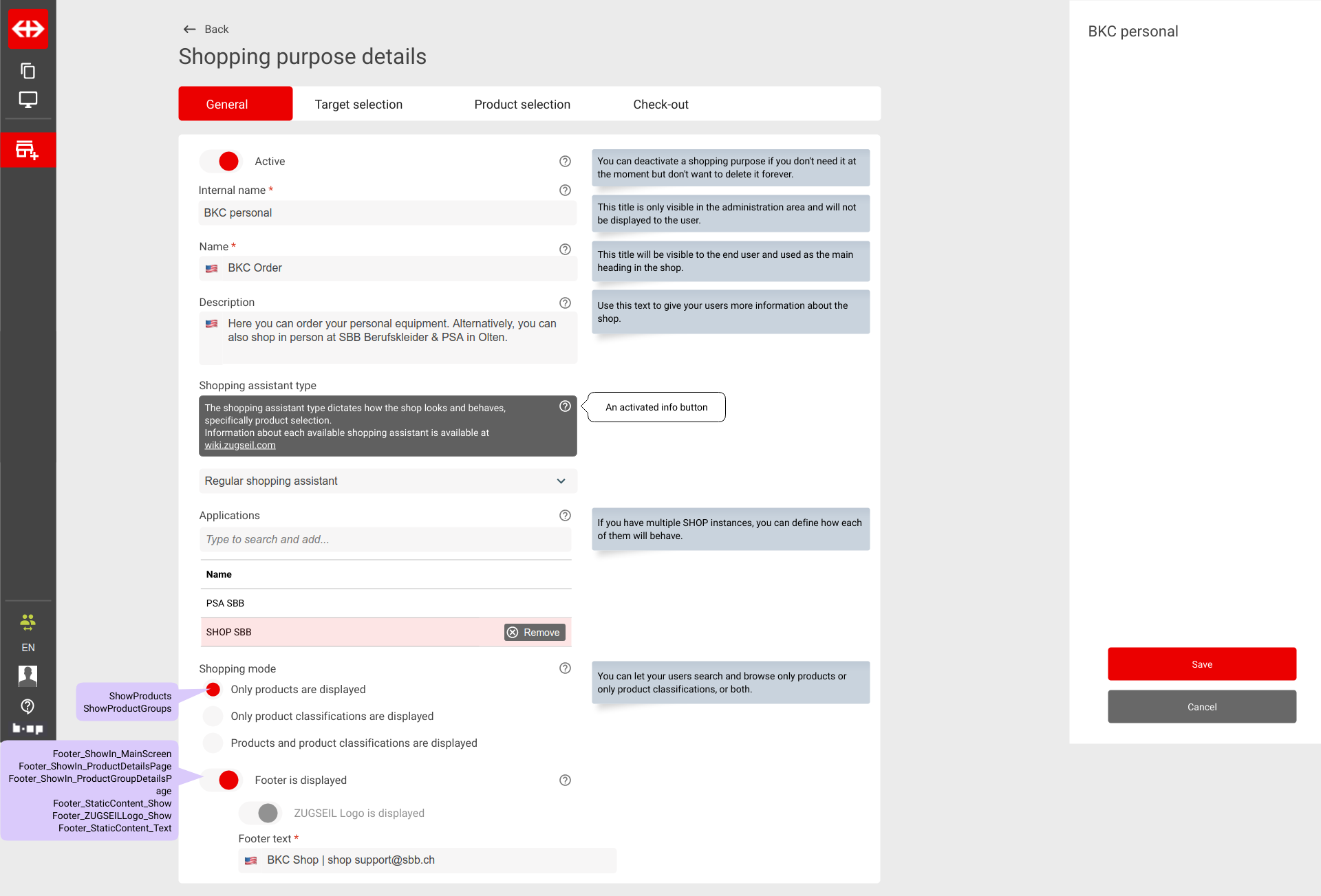Switch to the Target selection tab
Image resolution: width=1321 pixels, height=896 pixels.
pyautogui.click(x=358, y=105)
